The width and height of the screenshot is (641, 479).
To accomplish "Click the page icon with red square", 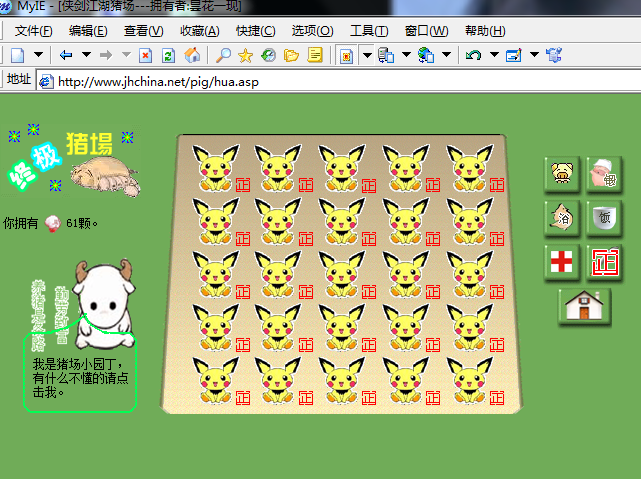I will point(346,55).
